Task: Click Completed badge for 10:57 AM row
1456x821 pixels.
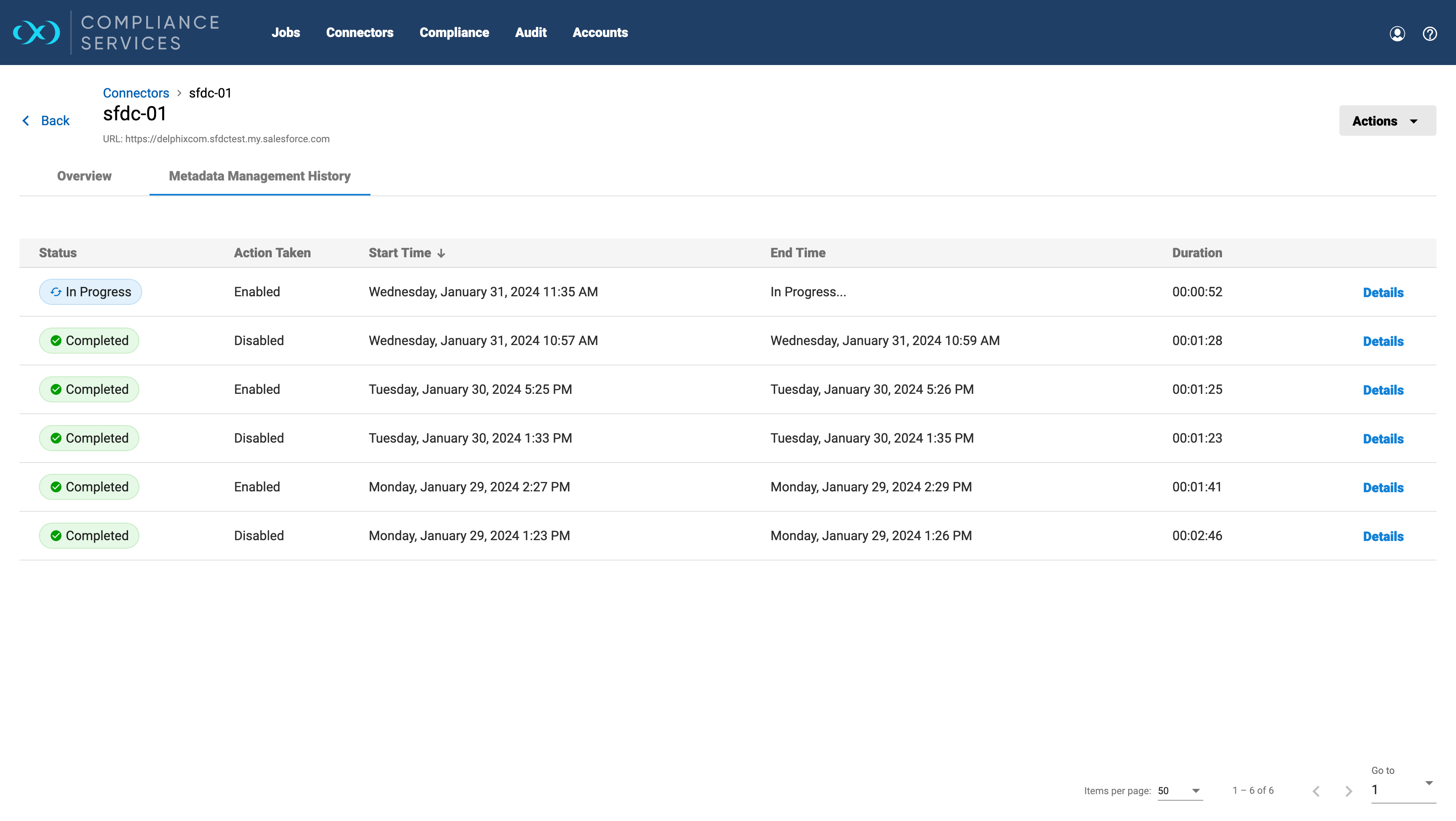Action: click(89, 340)
